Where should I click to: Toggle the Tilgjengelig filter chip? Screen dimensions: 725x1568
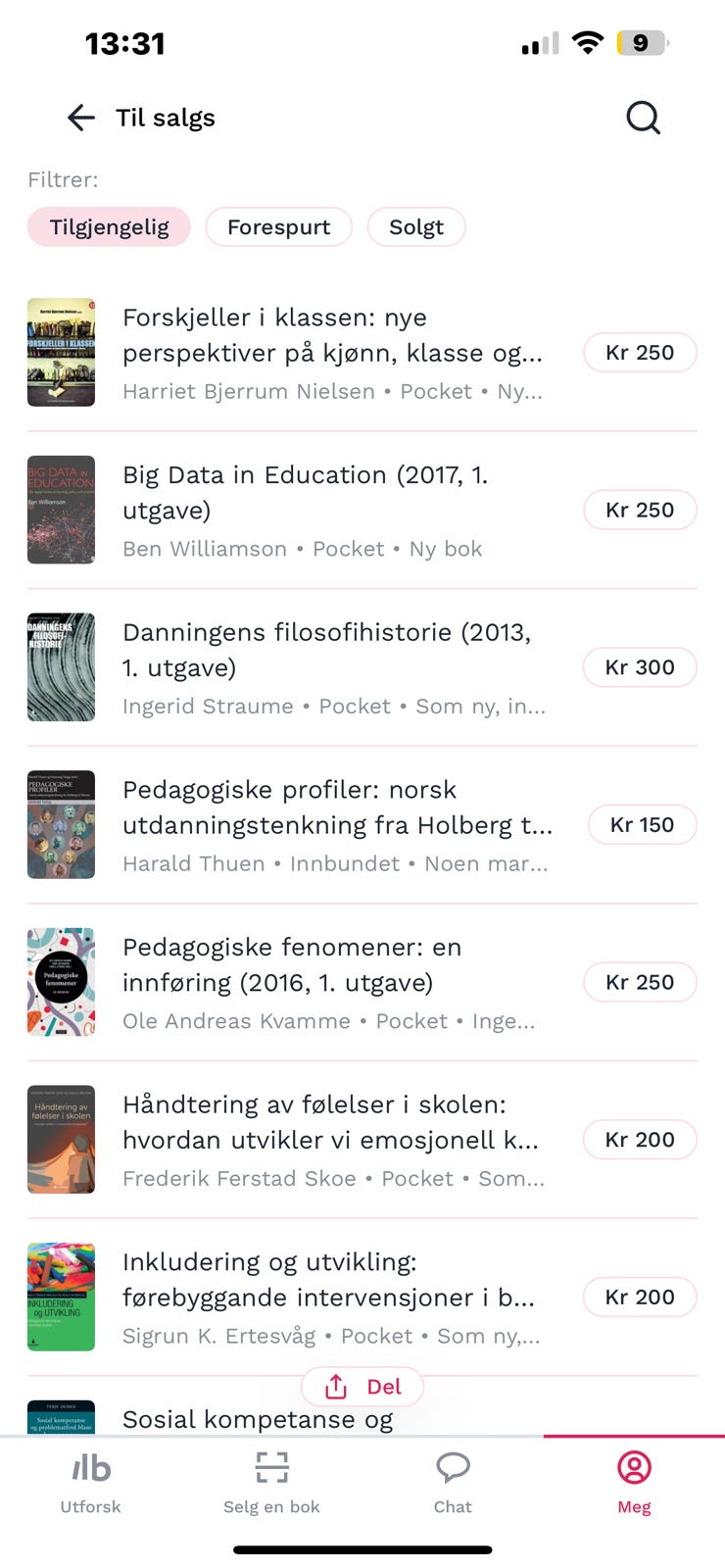tap(109, 227)
